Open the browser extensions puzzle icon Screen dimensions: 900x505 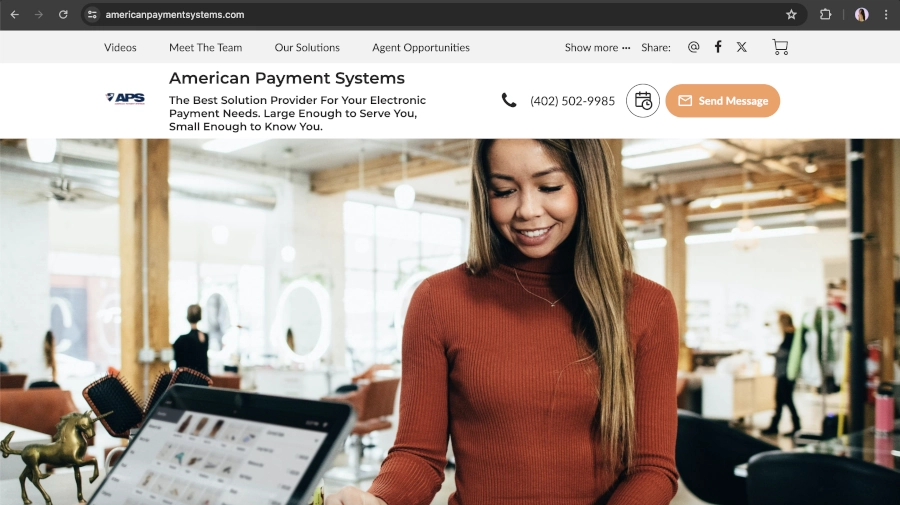(x=825, y=14)
